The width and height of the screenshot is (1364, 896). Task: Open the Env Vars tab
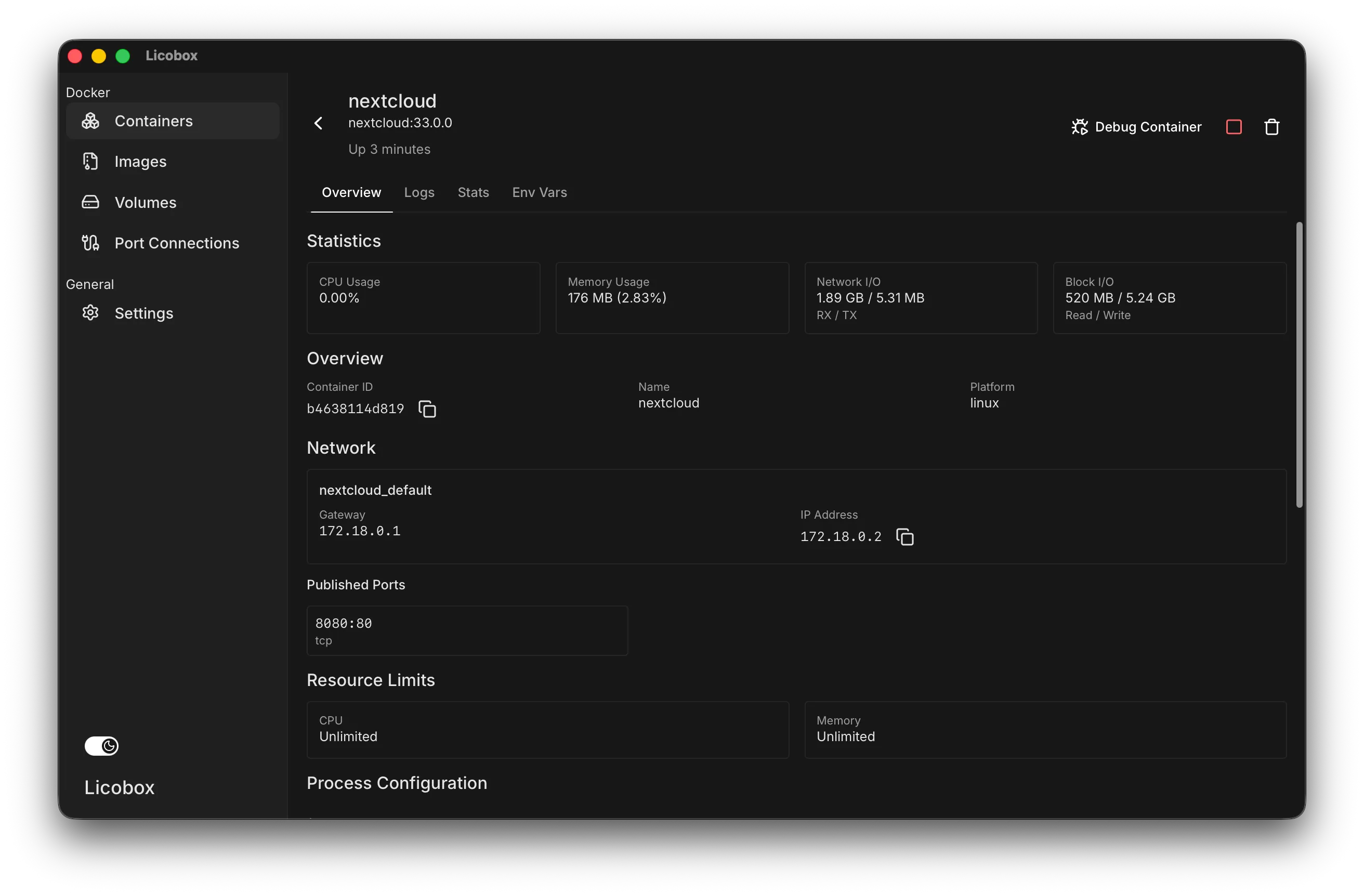539,192
